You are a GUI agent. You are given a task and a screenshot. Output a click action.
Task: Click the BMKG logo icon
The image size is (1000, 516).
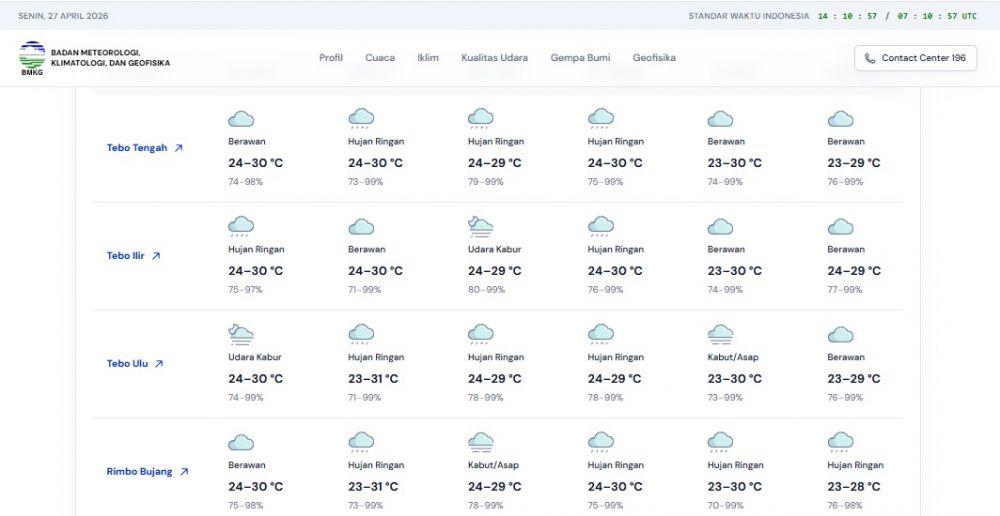(32, 57)
